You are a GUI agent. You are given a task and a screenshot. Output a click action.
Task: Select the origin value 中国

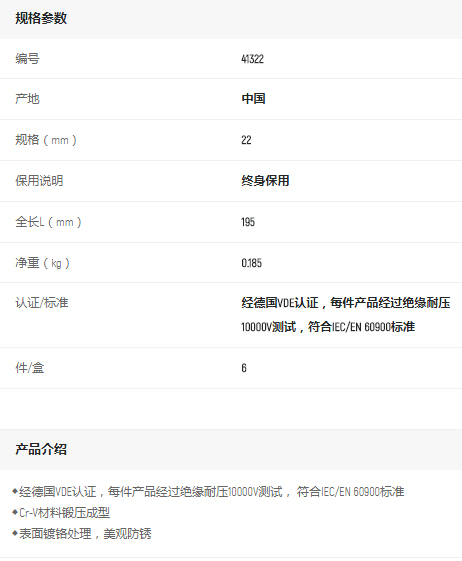(253, 99)
